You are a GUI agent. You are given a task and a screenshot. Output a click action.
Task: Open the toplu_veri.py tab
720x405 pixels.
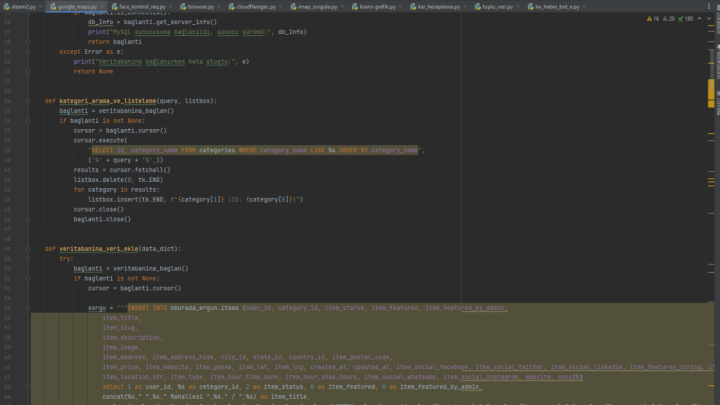pos(497,7)
